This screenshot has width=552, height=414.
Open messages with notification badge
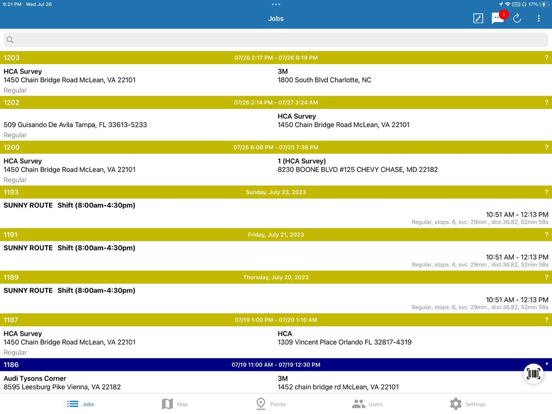(498, 18)
